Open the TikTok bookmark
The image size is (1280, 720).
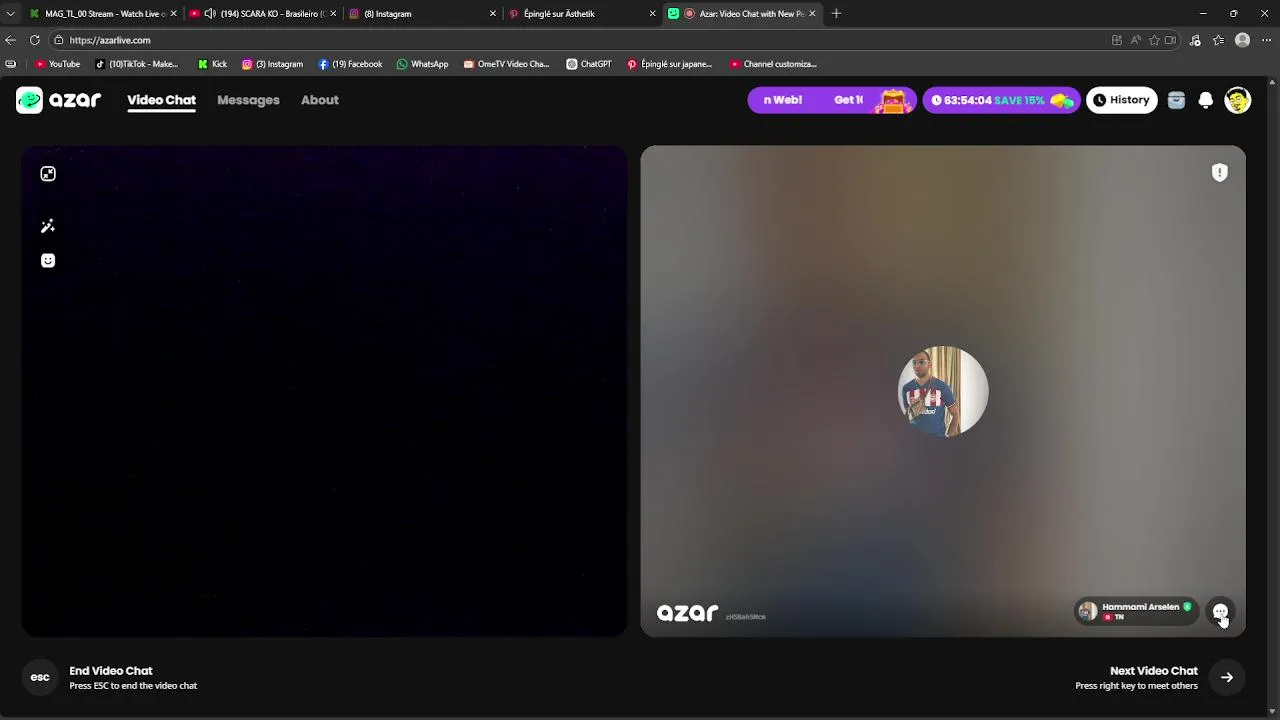(136, 64)
